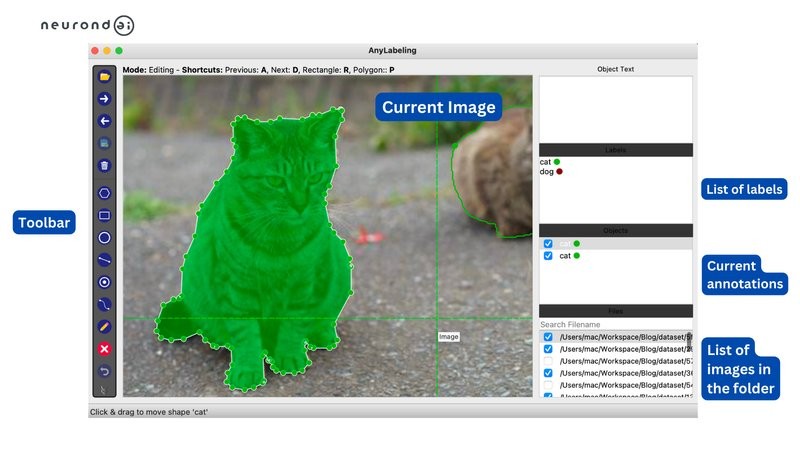The width and height of the screenshot is (800, 450).
Task: Activate the pencil Edit shapes tool
Action: [104, 327]
